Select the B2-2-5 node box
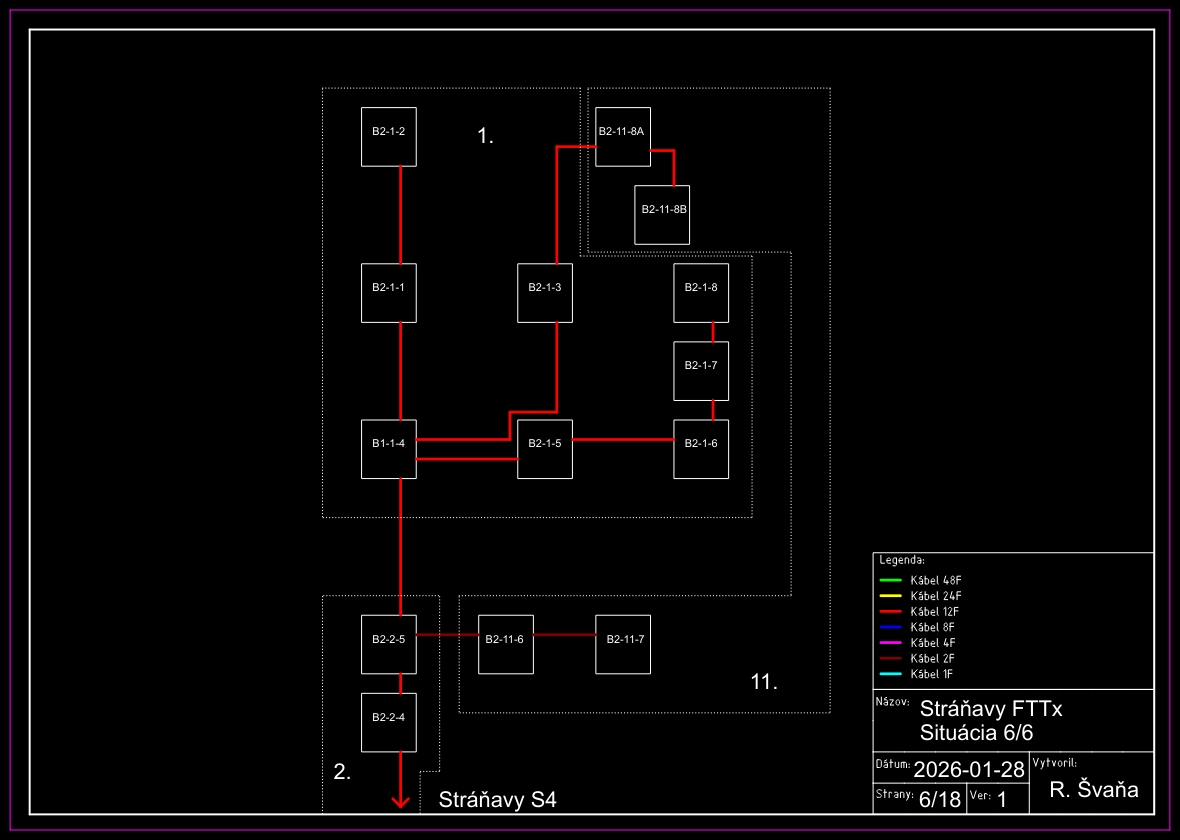Viewport: 1180px width, 840px height. [x=388, y=644]
